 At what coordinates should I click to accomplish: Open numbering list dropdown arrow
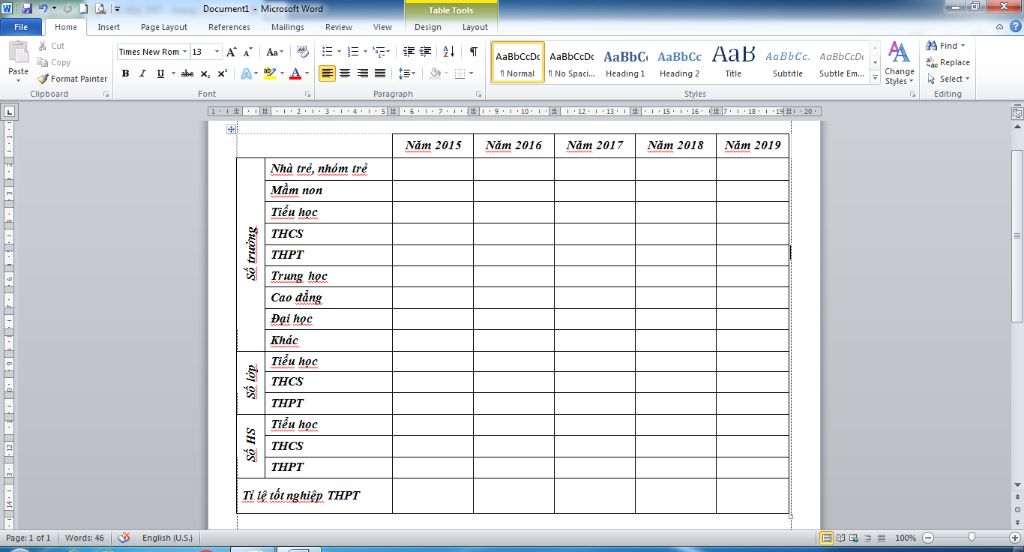(x=364, y=52)
